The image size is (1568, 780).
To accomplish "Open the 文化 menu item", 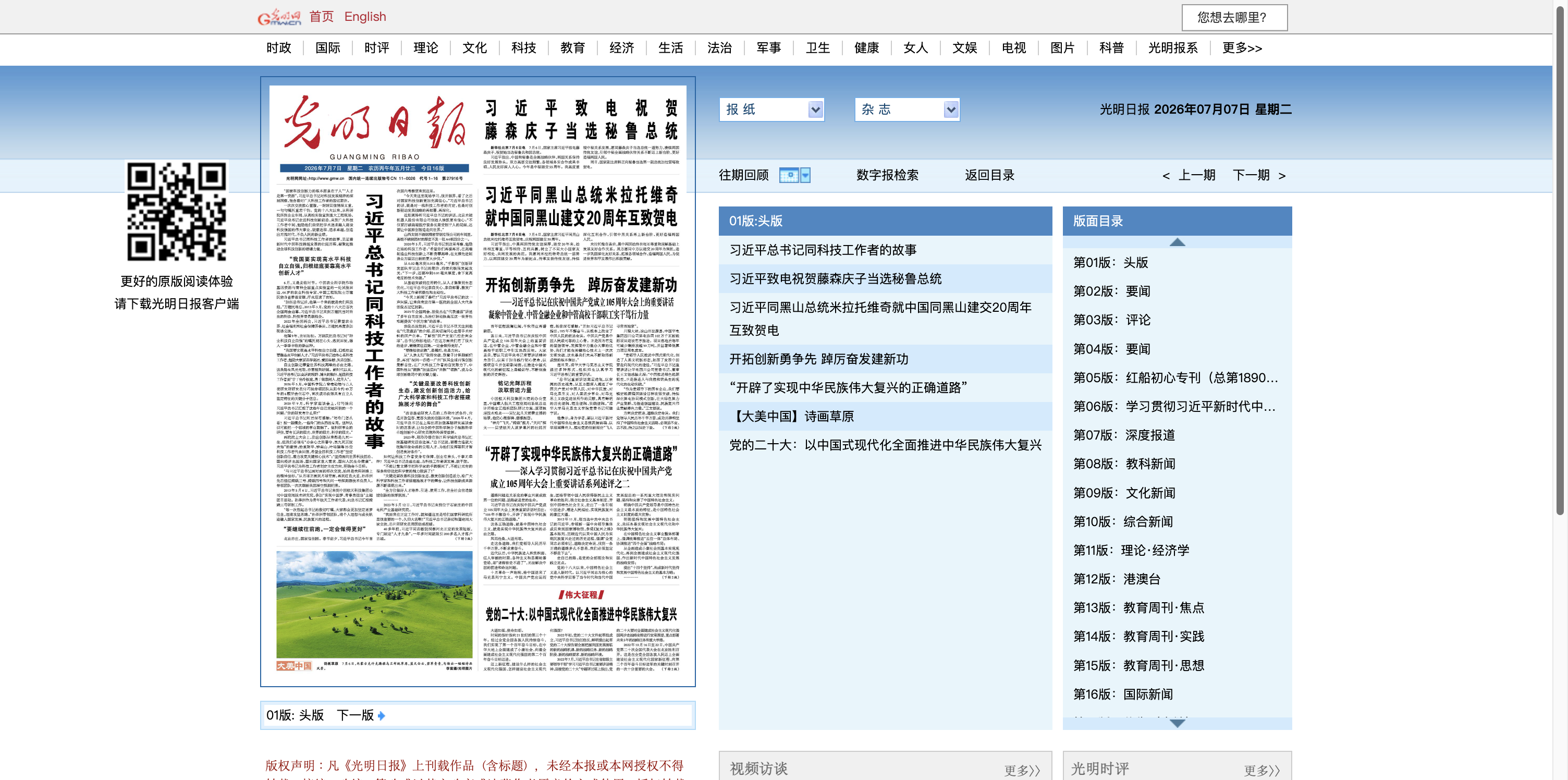I will pyautogui.click(x=475, y=47).
